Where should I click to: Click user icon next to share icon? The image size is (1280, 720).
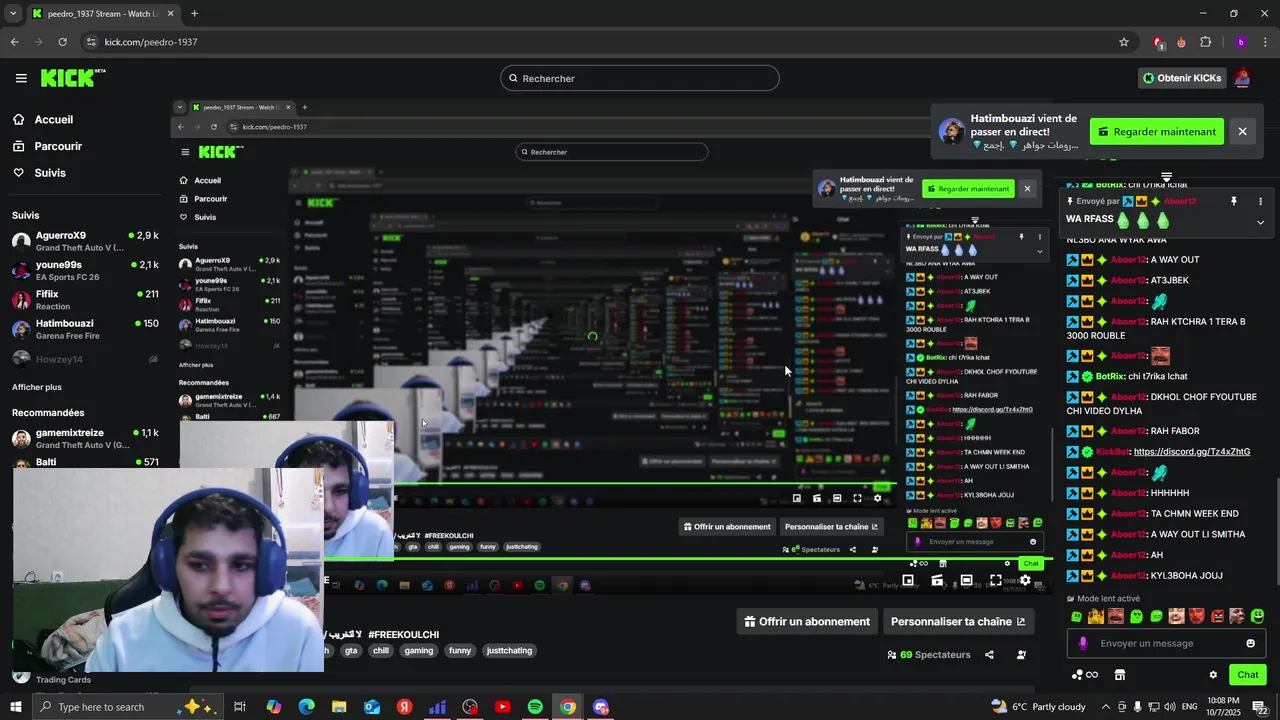[x=1021, y=655]
